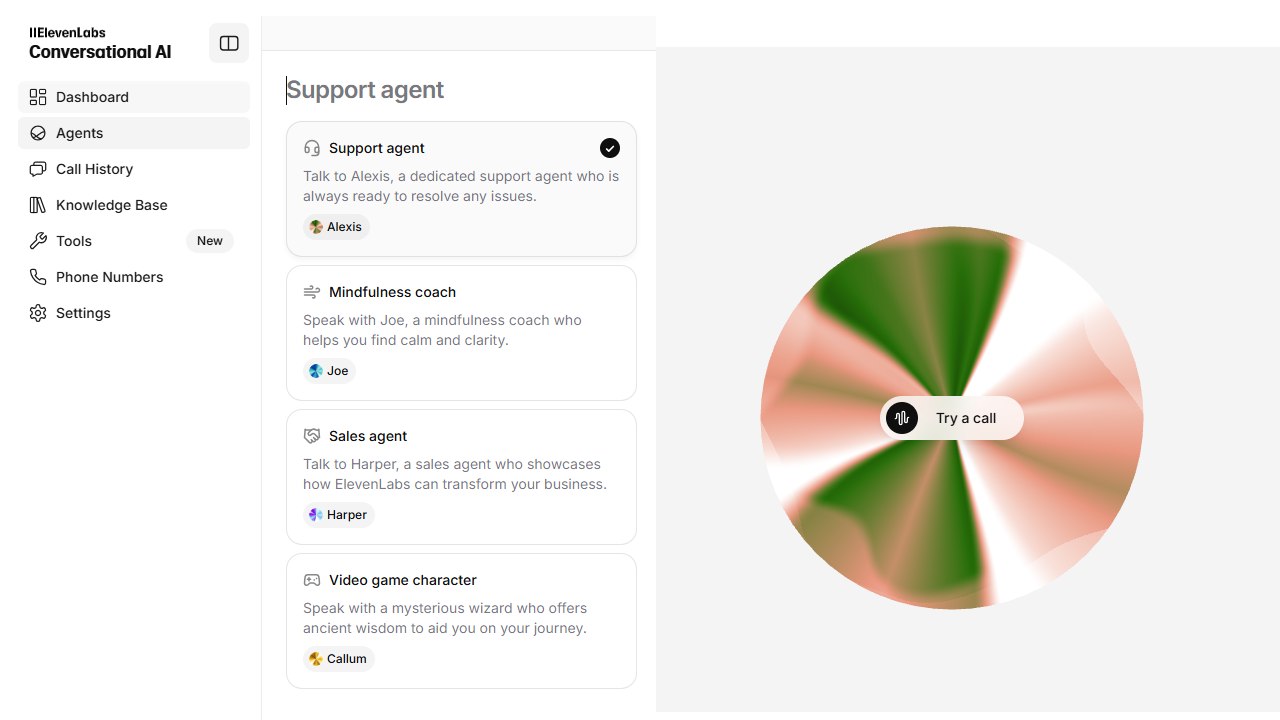Viewport: 1280px width, 720px height.
Task: Click the Knowledge Base books icon
Action: 38,205
